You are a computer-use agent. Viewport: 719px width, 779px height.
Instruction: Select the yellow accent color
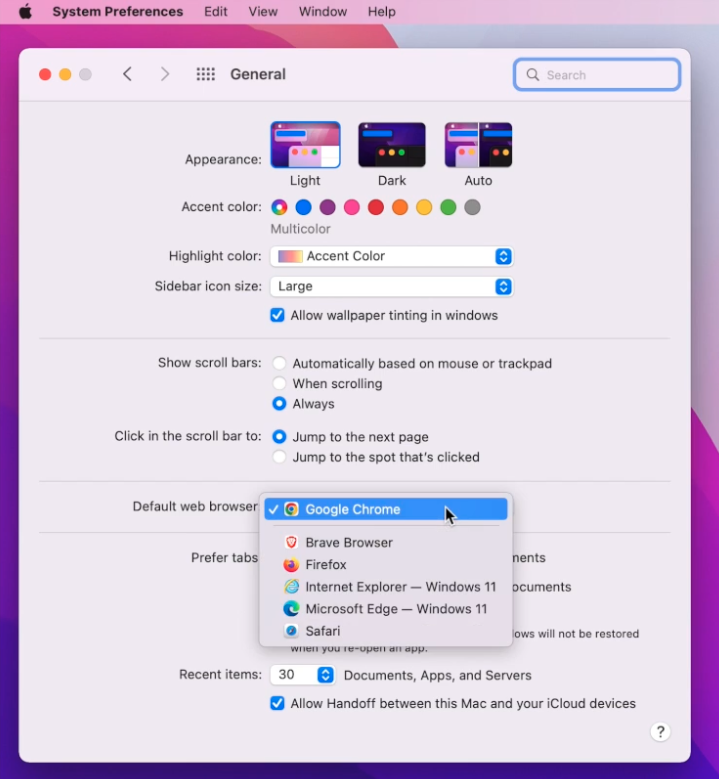(424, 207)
